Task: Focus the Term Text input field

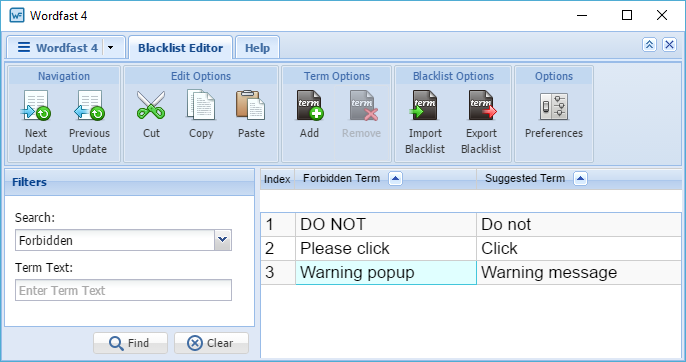Action: tap(123, 290)
